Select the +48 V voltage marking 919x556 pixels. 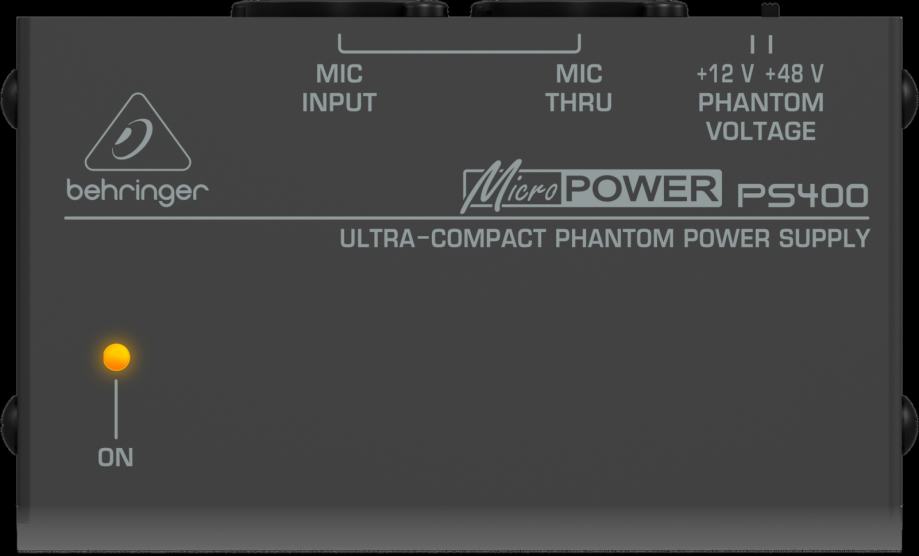[794, 74]
